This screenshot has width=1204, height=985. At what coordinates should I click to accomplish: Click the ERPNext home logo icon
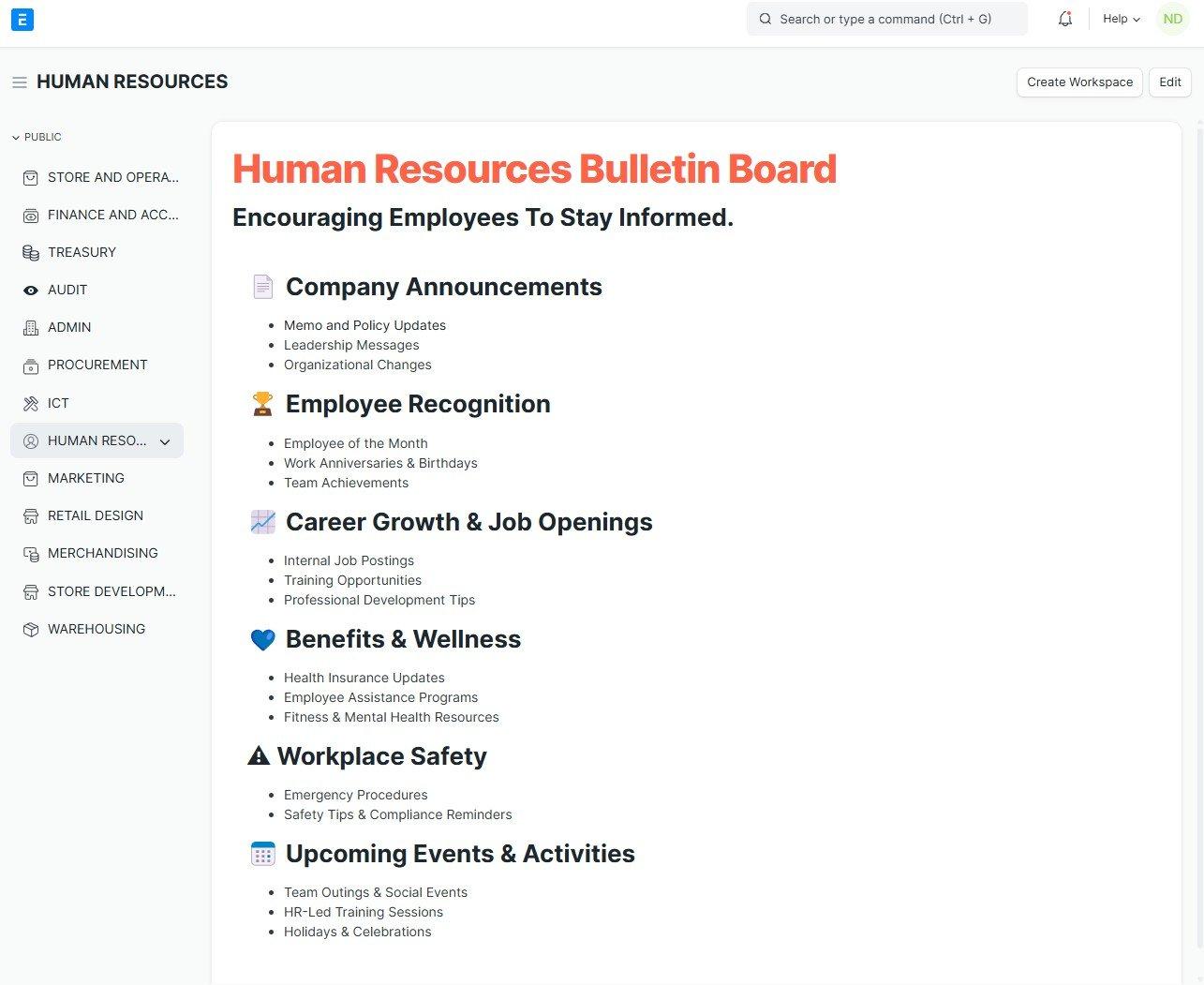point(22,19)
